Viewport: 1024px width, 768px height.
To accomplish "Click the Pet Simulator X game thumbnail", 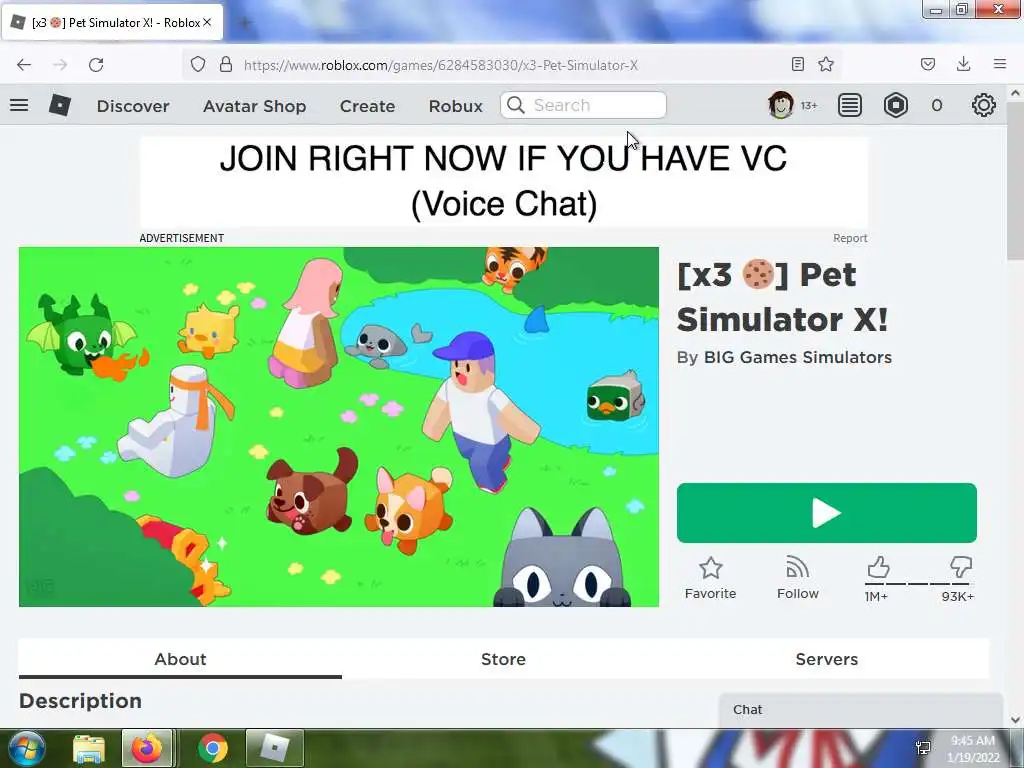I will pos(339,426).
